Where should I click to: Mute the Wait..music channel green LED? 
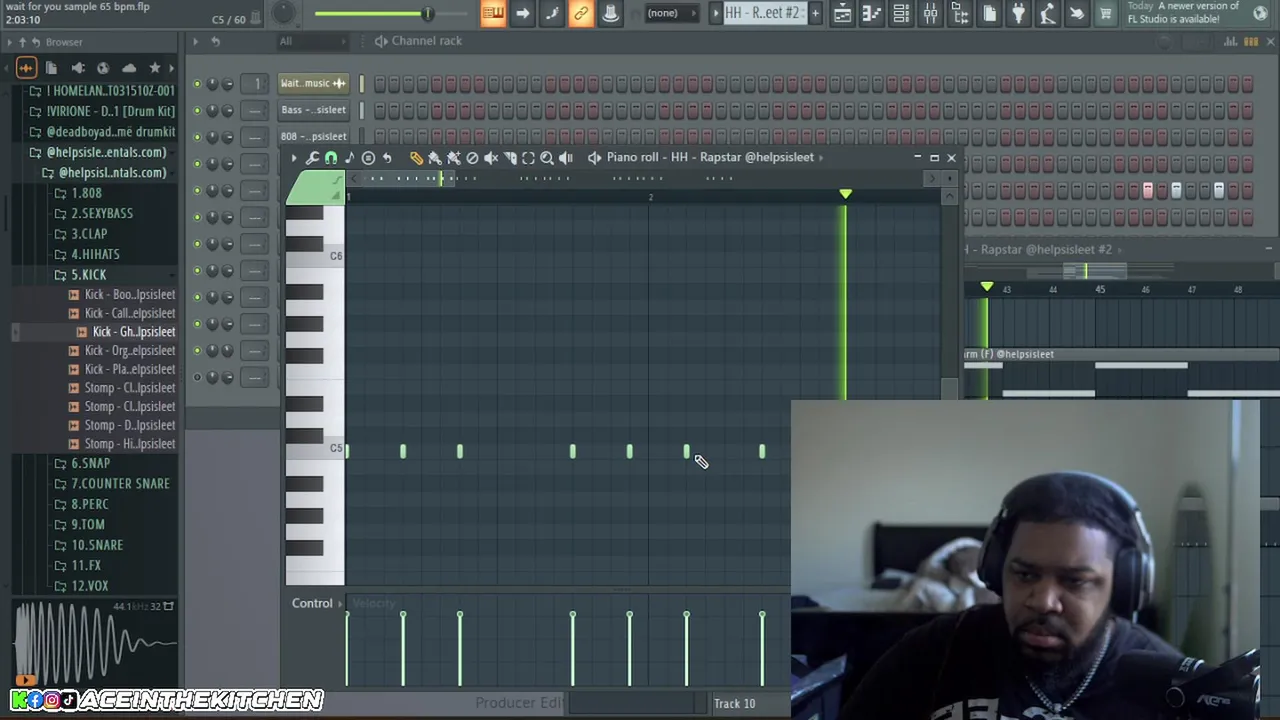(x=197, y=84)
